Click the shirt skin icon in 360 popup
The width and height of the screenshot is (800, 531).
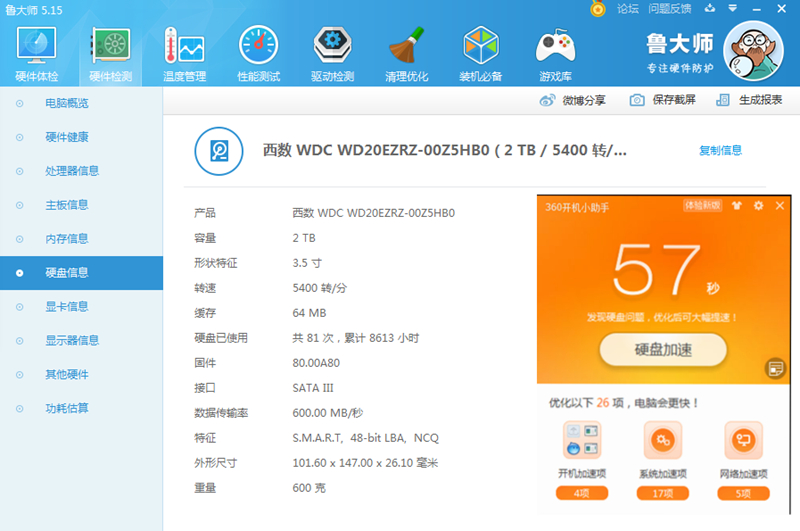pyautogui.click(x=737, y=206)
